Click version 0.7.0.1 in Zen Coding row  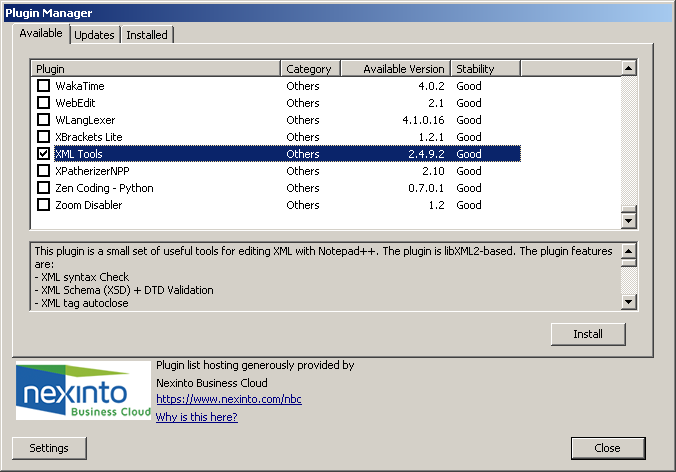[x=426, y=188]
